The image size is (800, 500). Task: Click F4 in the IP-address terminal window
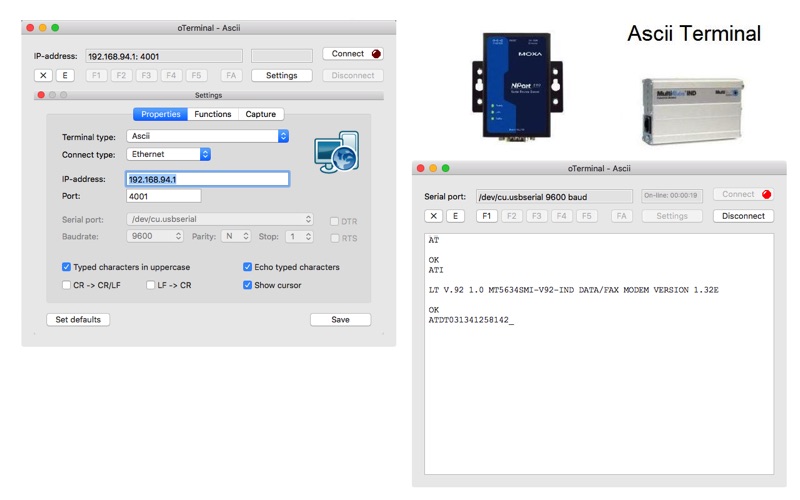click(171, 76)
